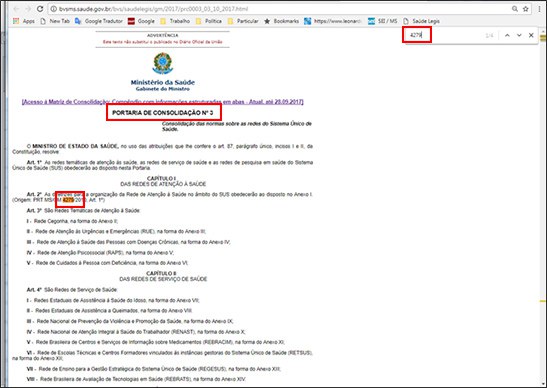Click the REGESUS item line
This screenshot has height=388, width=547.
tap(154, 368)
